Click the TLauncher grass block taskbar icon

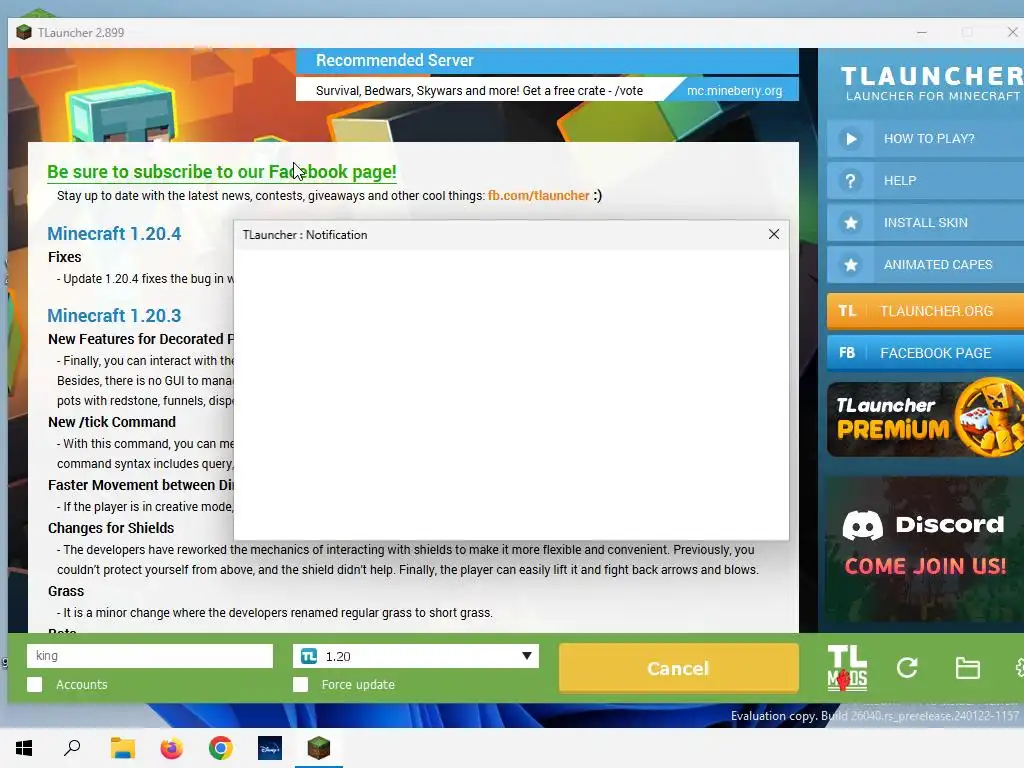(x=319, y=748)
